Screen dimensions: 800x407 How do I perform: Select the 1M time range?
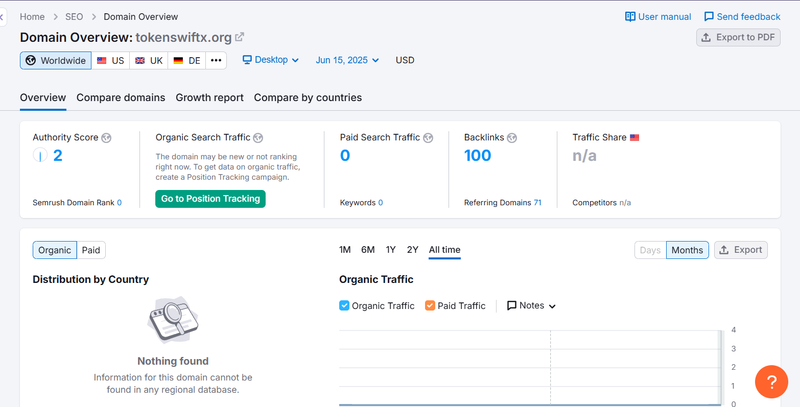[345, 249]
